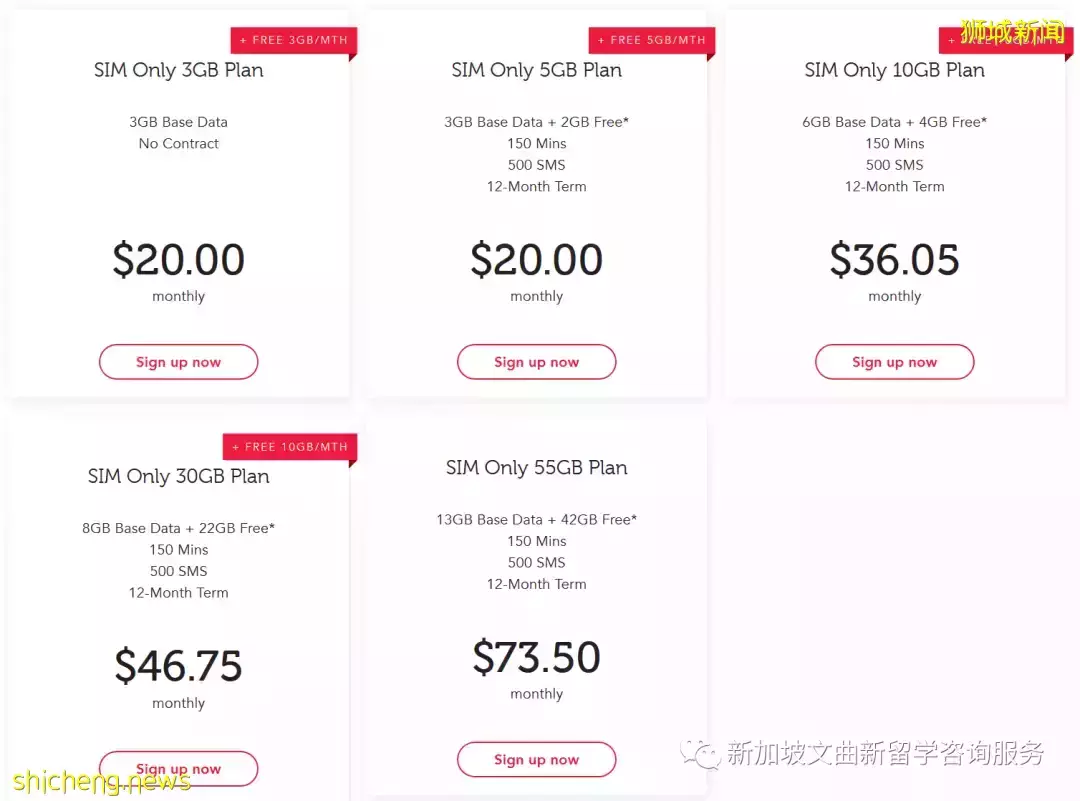
Task: Select the SIM Only 5GB Plan title
Action: [537, 70]
